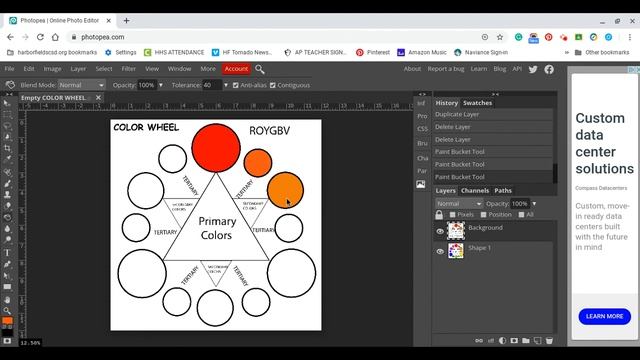Switch to the Swatches tab
Image resolution: width=640 pixels, height=360 pixels.
[477, 103]
